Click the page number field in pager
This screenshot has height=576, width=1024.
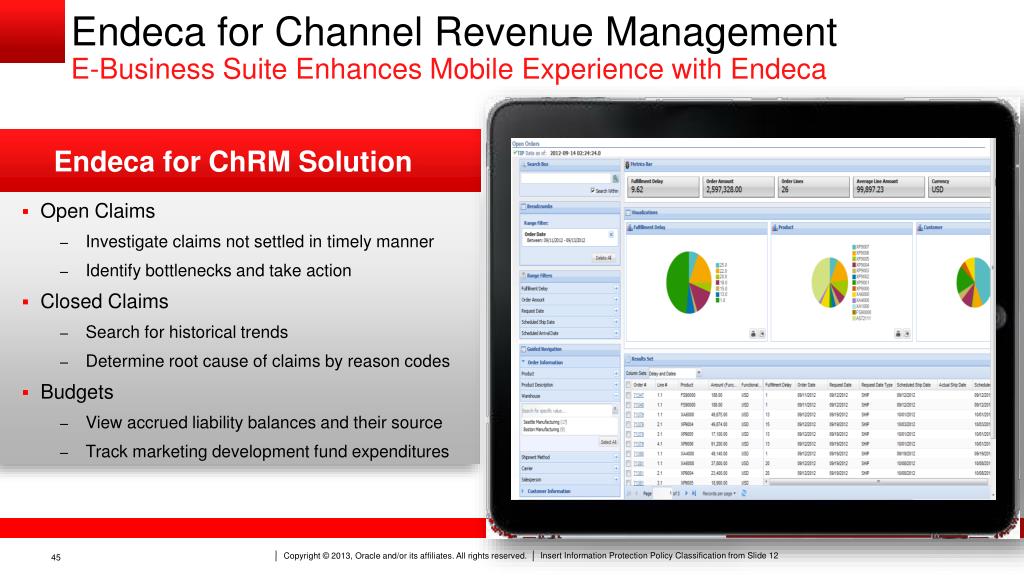pyautogui.click(x=662, y=493)
